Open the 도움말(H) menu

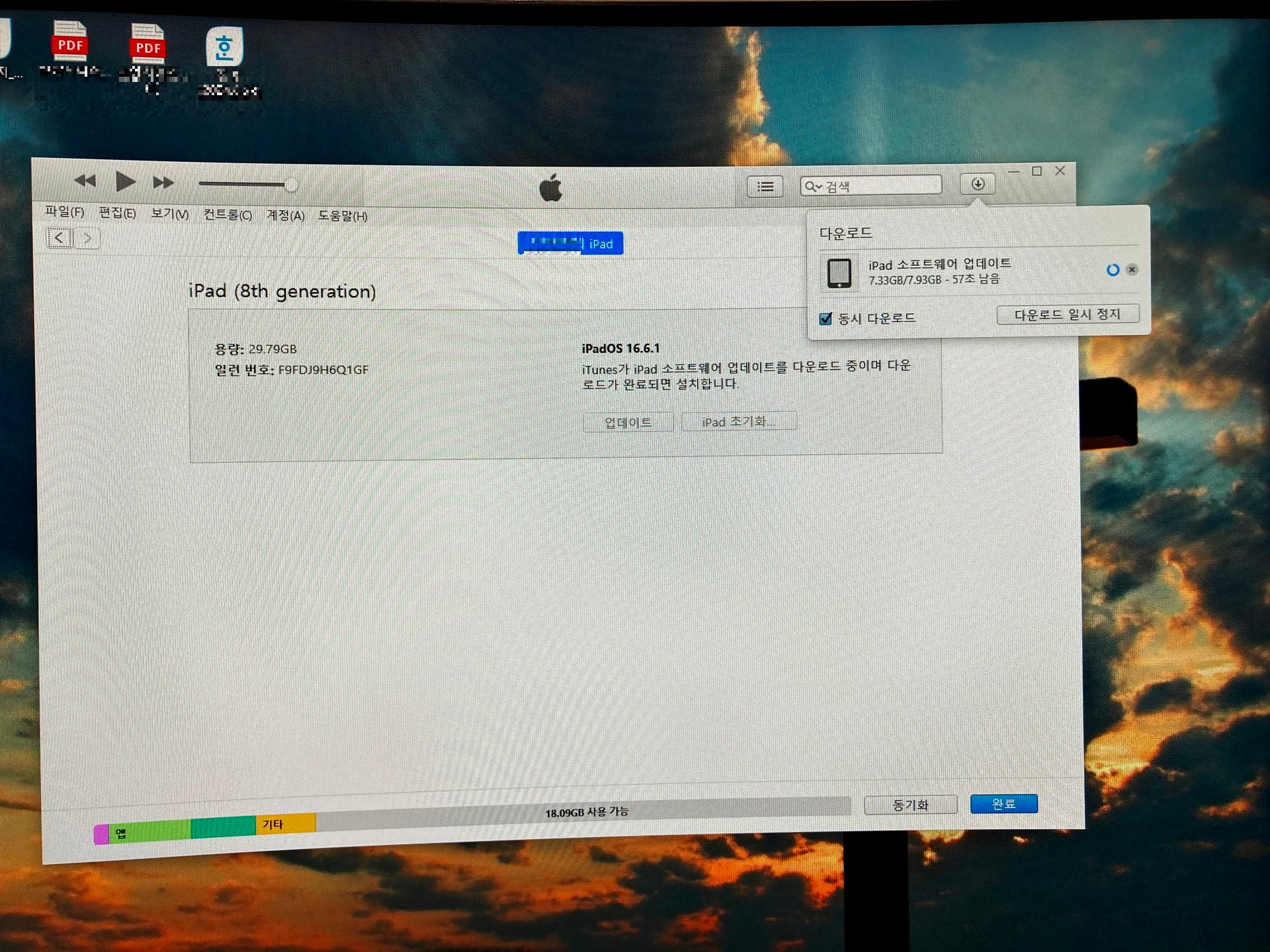[x=343, y=216]
